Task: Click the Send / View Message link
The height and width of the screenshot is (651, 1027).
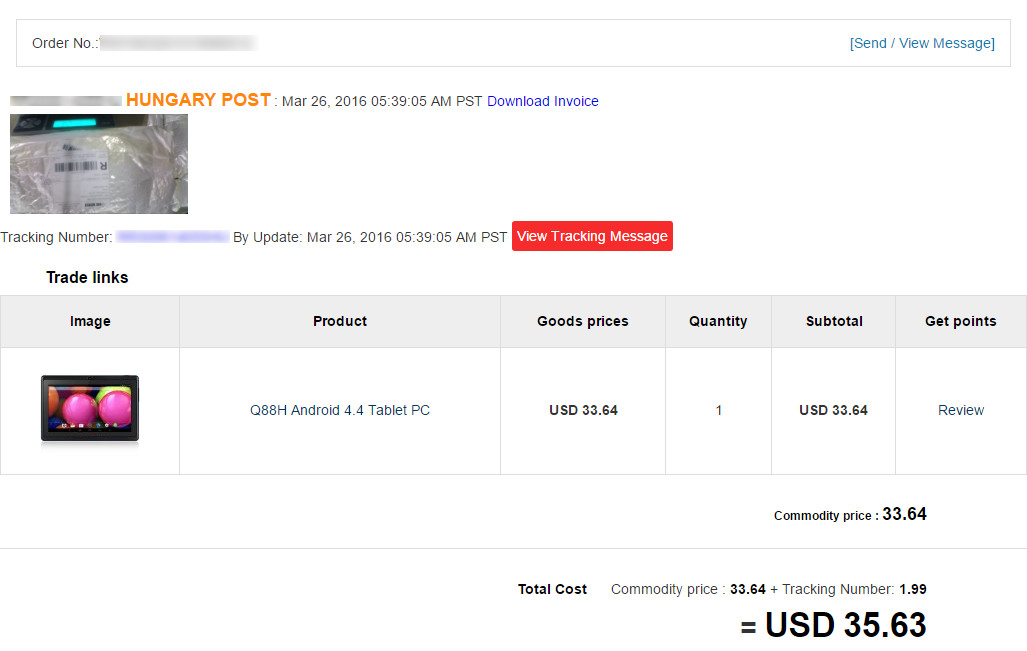Action: click(x=922, y=43)
